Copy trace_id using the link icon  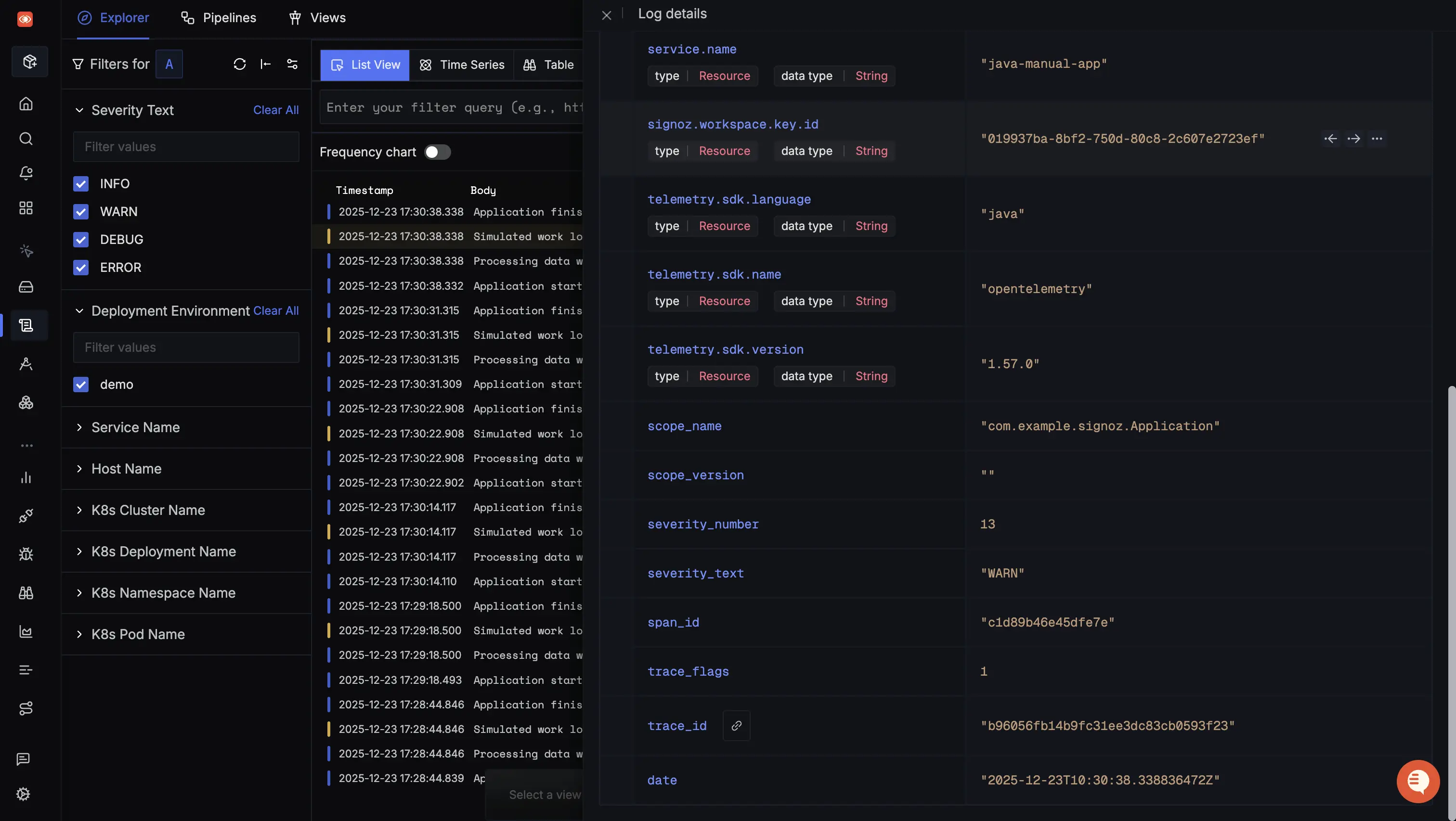pos(736,726)
